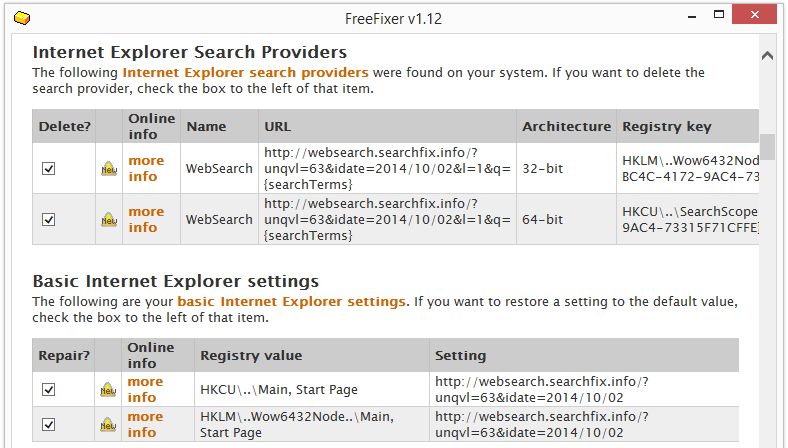Follow the basic Internet Explorer settings link

pos(291,301)
